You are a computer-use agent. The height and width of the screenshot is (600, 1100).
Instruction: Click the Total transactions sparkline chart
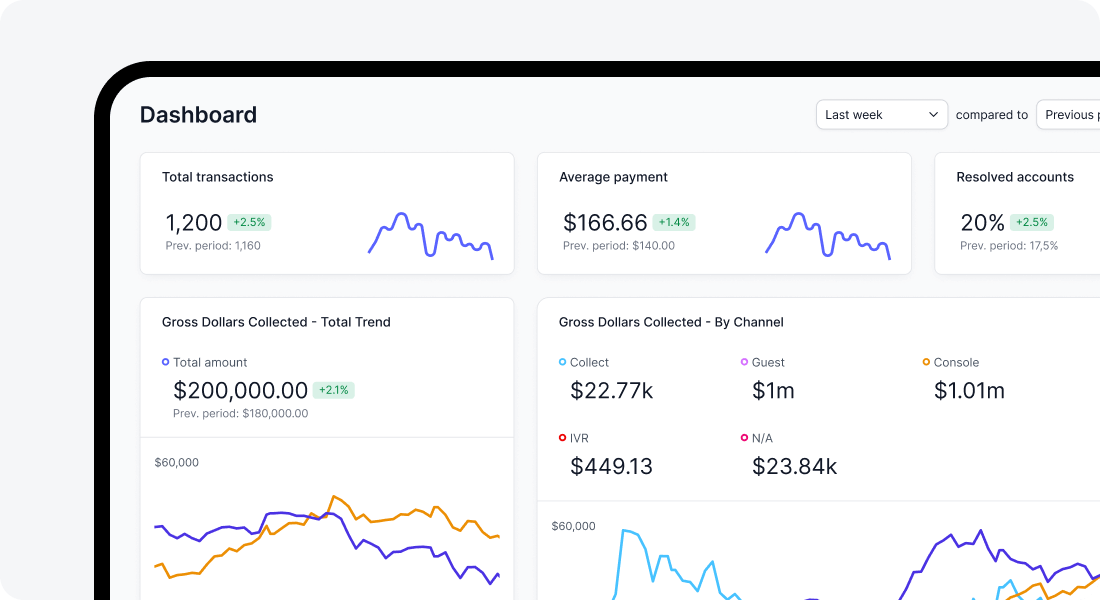(x=431, y=235)
